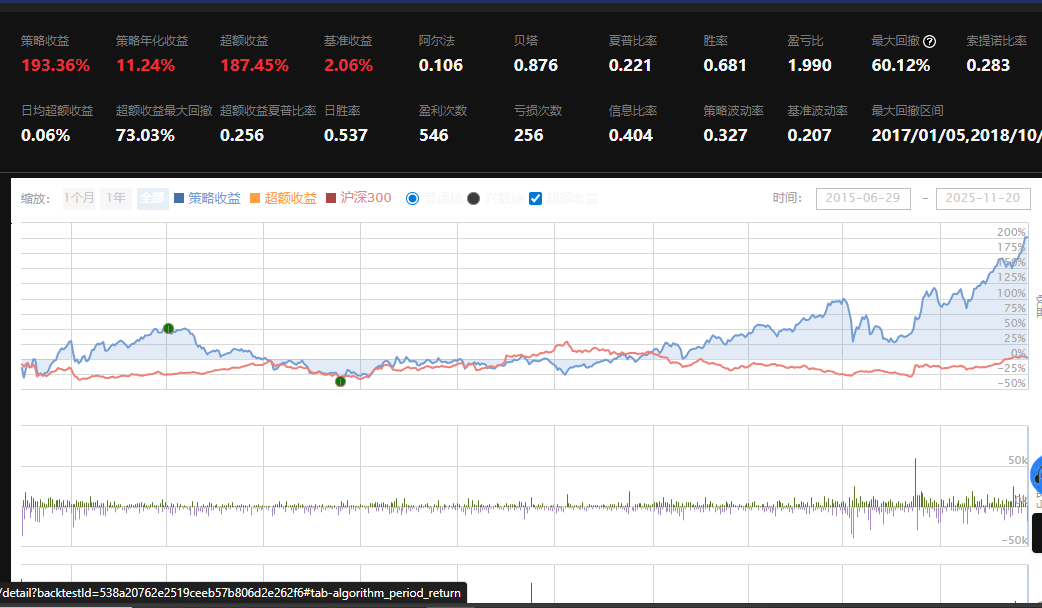
Task: Uncheck the 超额收益 checkbox
Action: [x=535, y=198]
